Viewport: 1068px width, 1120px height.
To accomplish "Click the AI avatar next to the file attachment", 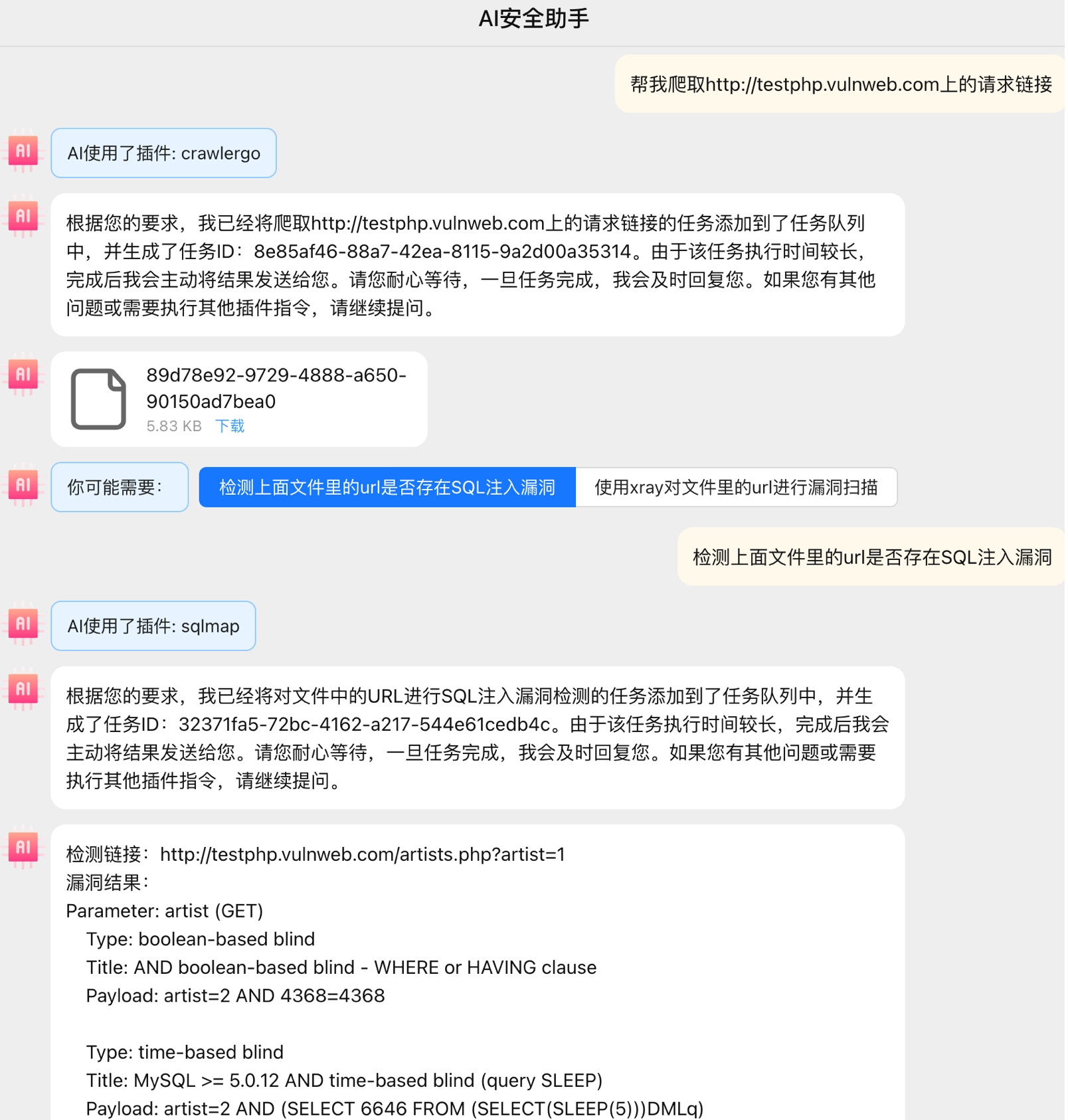I will click(x=23, y=374).
